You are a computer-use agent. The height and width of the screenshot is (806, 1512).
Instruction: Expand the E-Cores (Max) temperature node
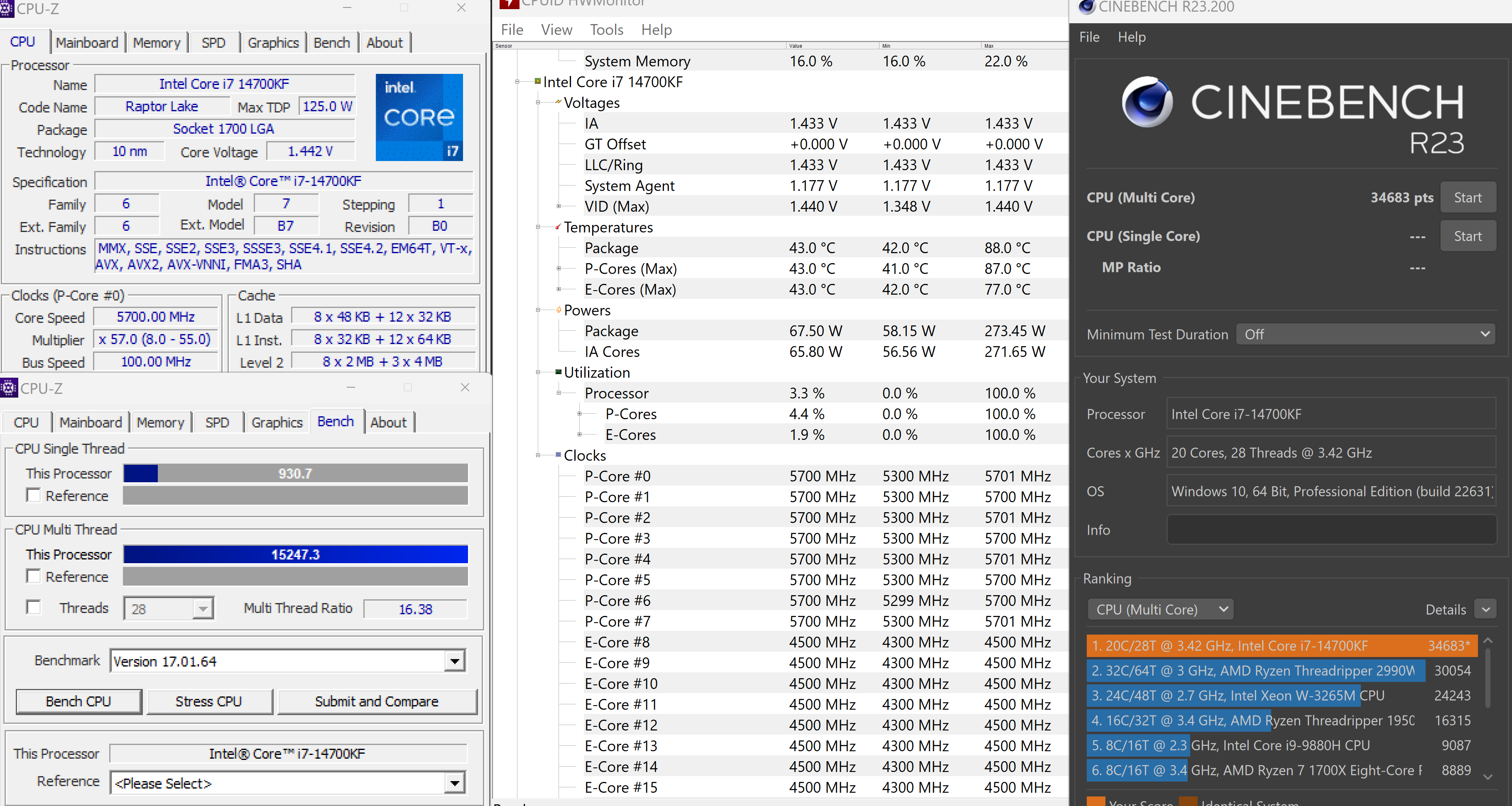(x=559, y=288)
